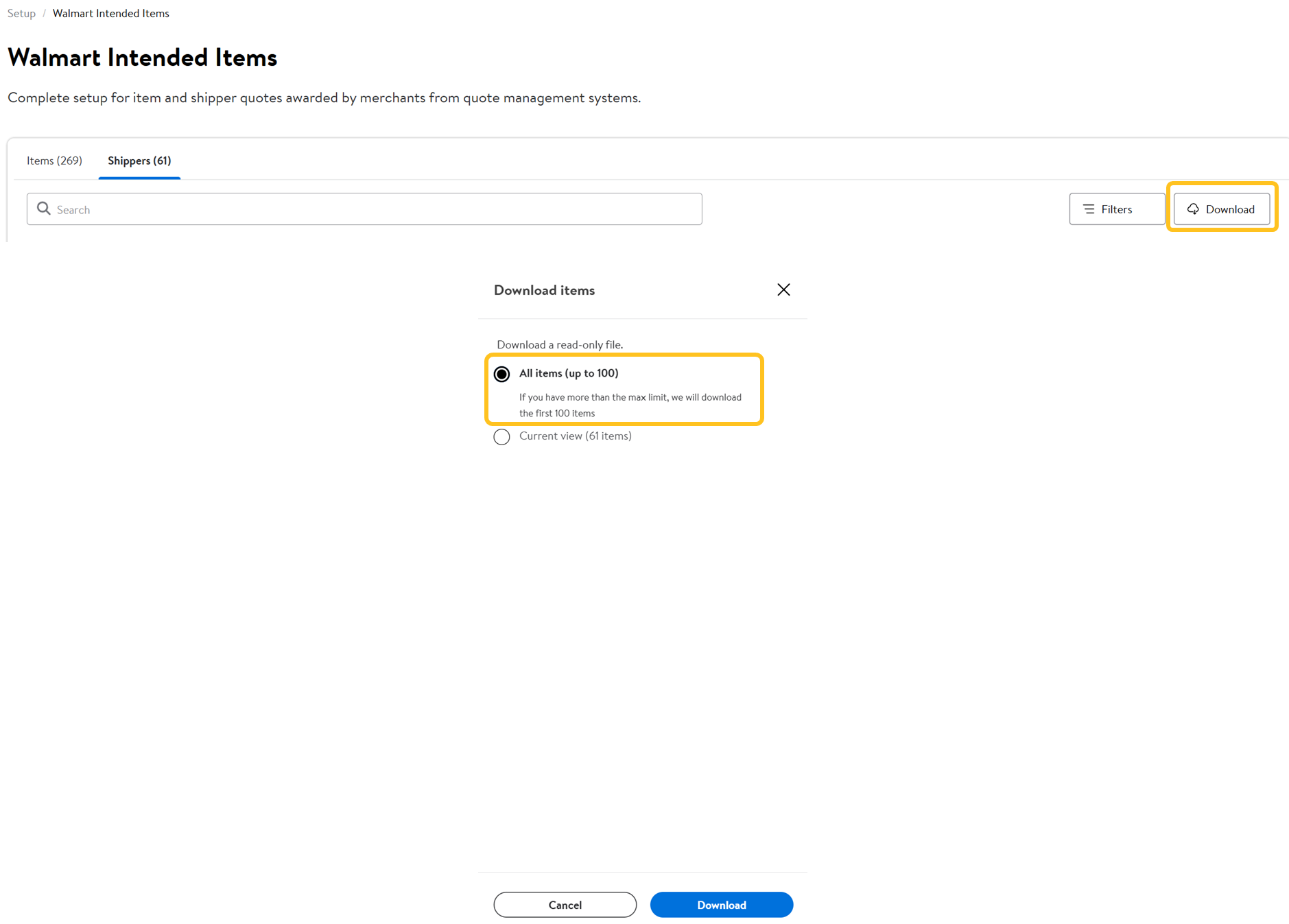Click the search magnifier icon
The height and width of the screenshot is (924, 1289).
44,209
